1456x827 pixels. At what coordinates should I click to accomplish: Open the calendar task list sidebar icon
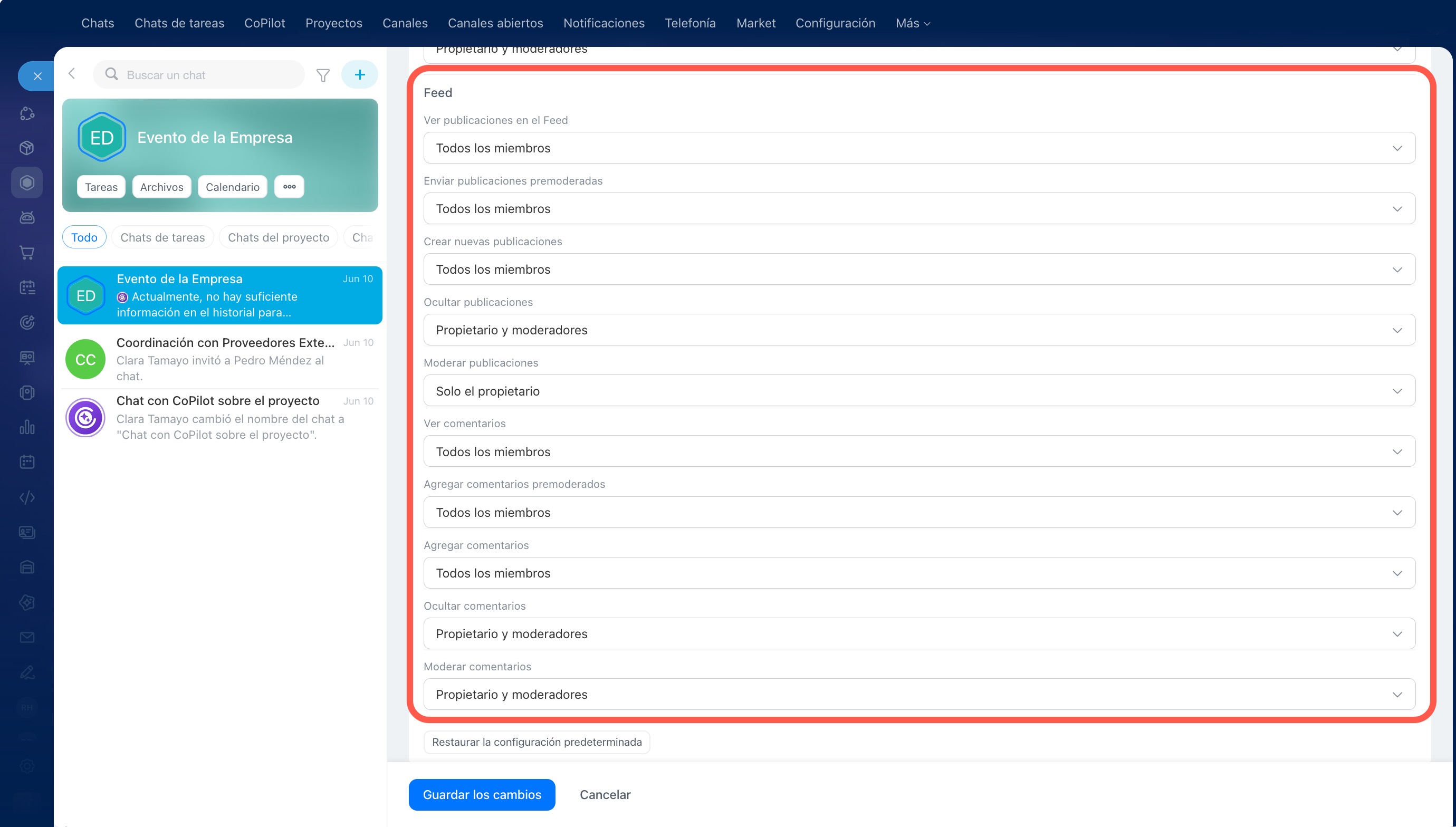click(x=27, y=287)
